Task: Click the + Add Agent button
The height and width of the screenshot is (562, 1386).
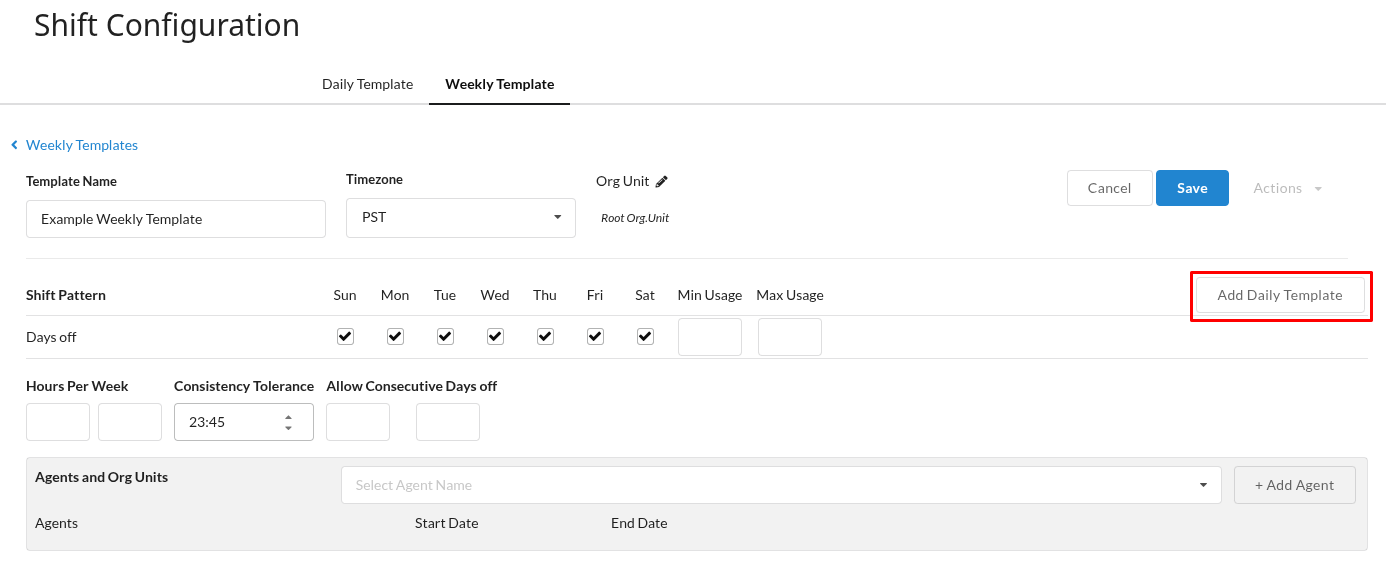Action: point(1294,485)
